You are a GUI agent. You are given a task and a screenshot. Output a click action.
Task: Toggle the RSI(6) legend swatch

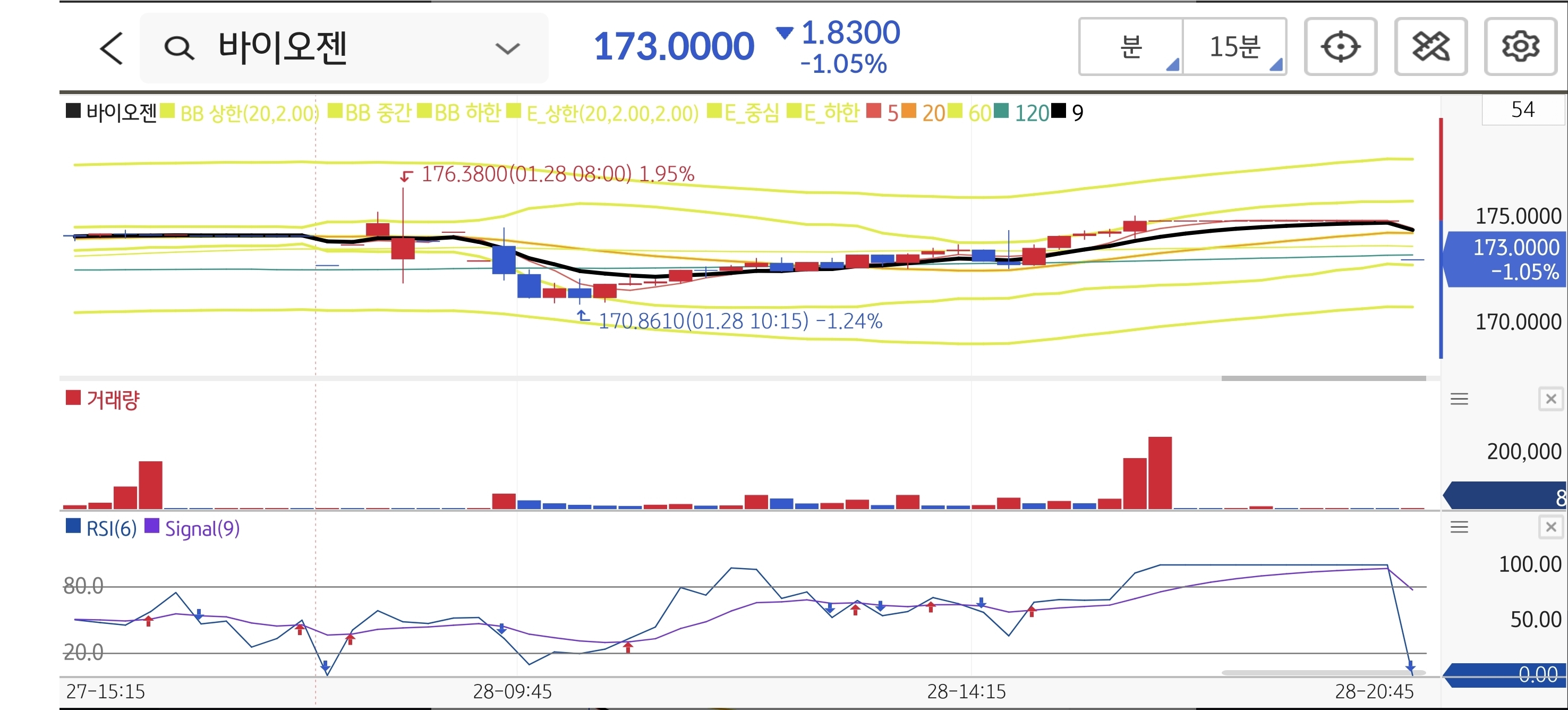click(x=73, y=526)
